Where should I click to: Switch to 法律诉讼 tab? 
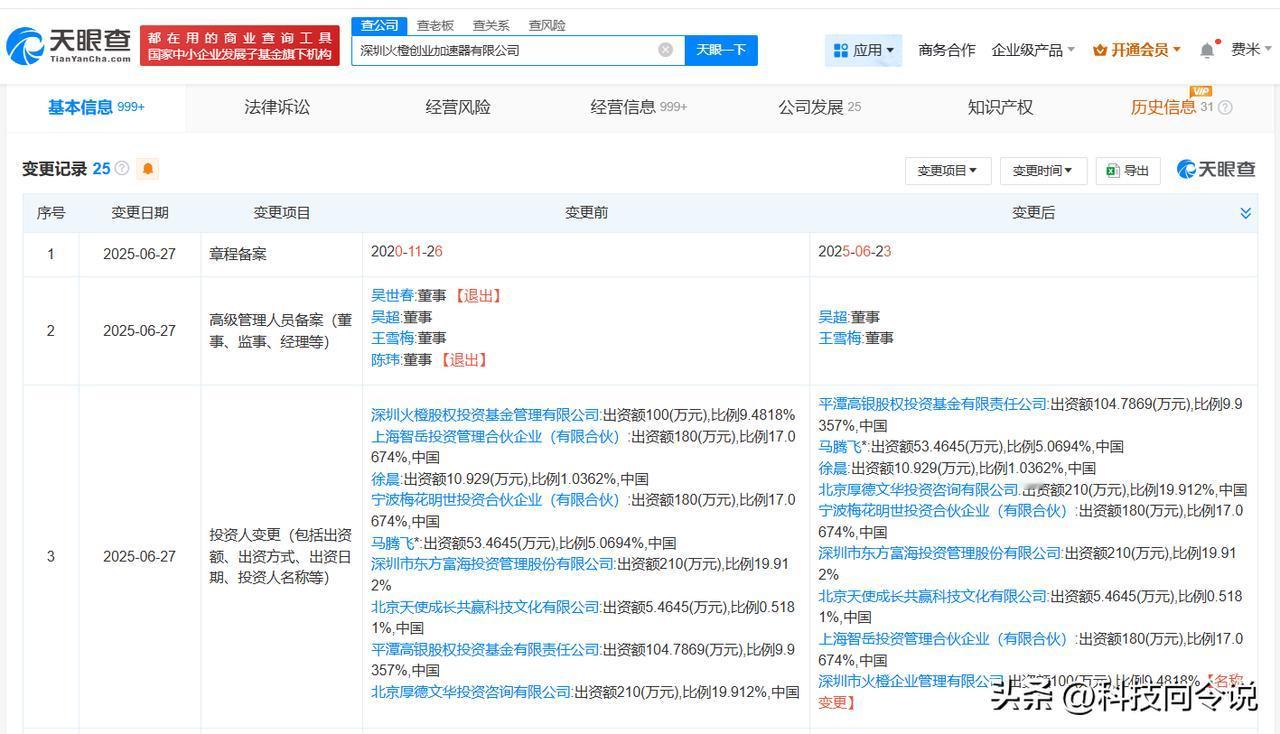(277, 107)
